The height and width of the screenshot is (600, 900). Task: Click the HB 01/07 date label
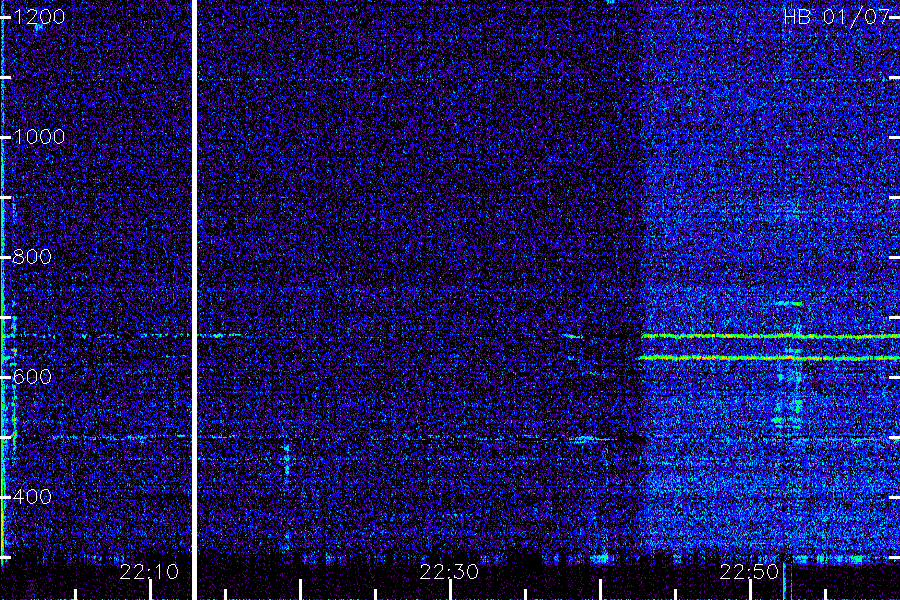(x=836, y=17)
